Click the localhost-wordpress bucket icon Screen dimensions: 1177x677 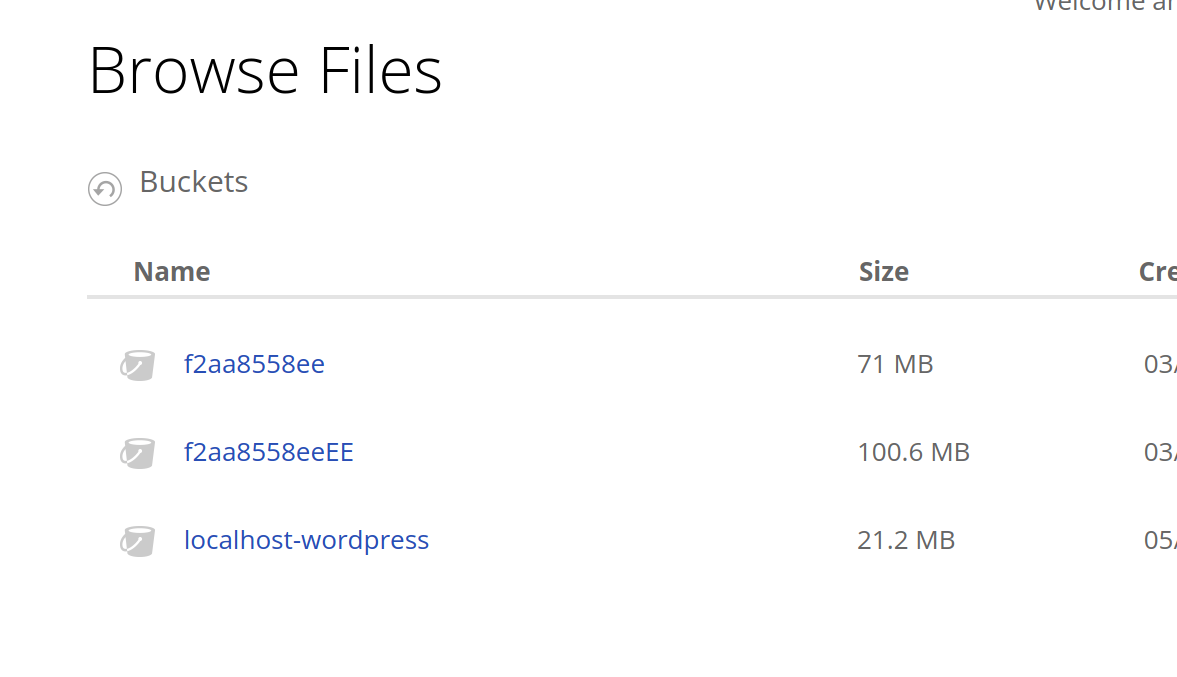(x=138, y=541)
